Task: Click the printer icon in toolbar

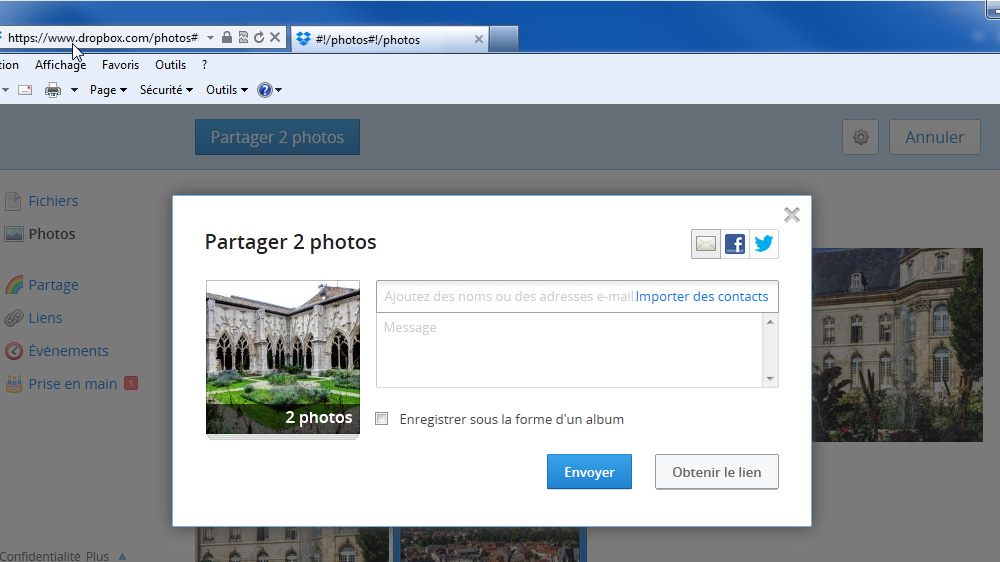Action: pyautogui.click(x=53, y=90)
